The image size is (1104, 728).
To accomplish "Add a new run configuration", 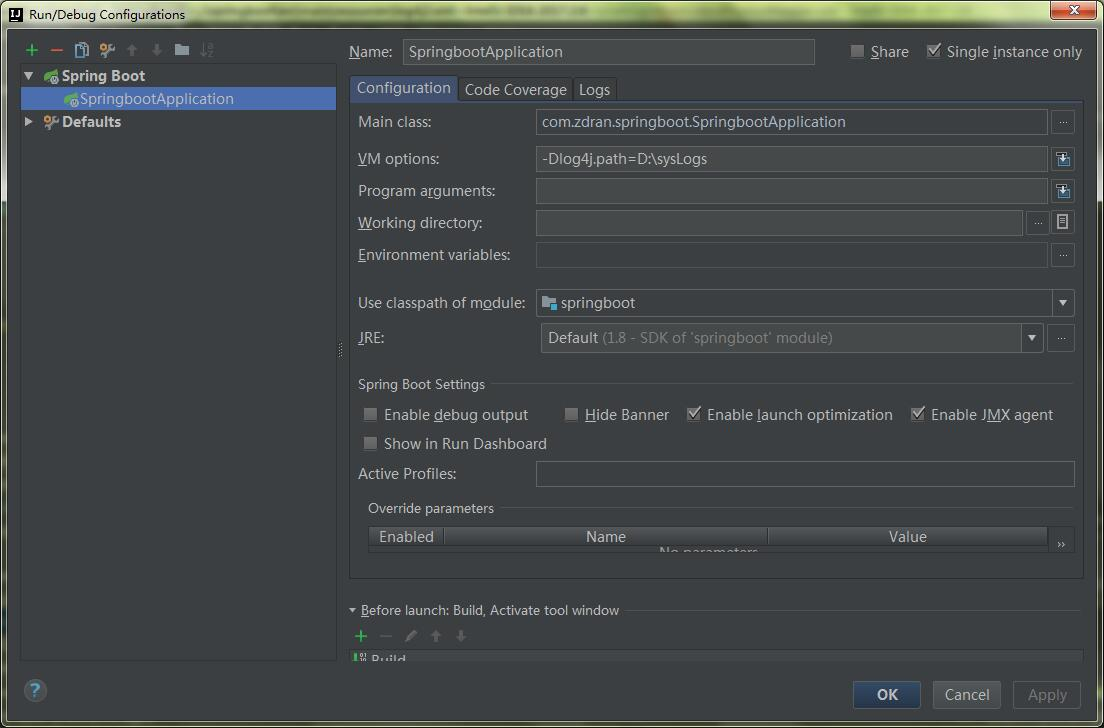I will tap(30, 50).
